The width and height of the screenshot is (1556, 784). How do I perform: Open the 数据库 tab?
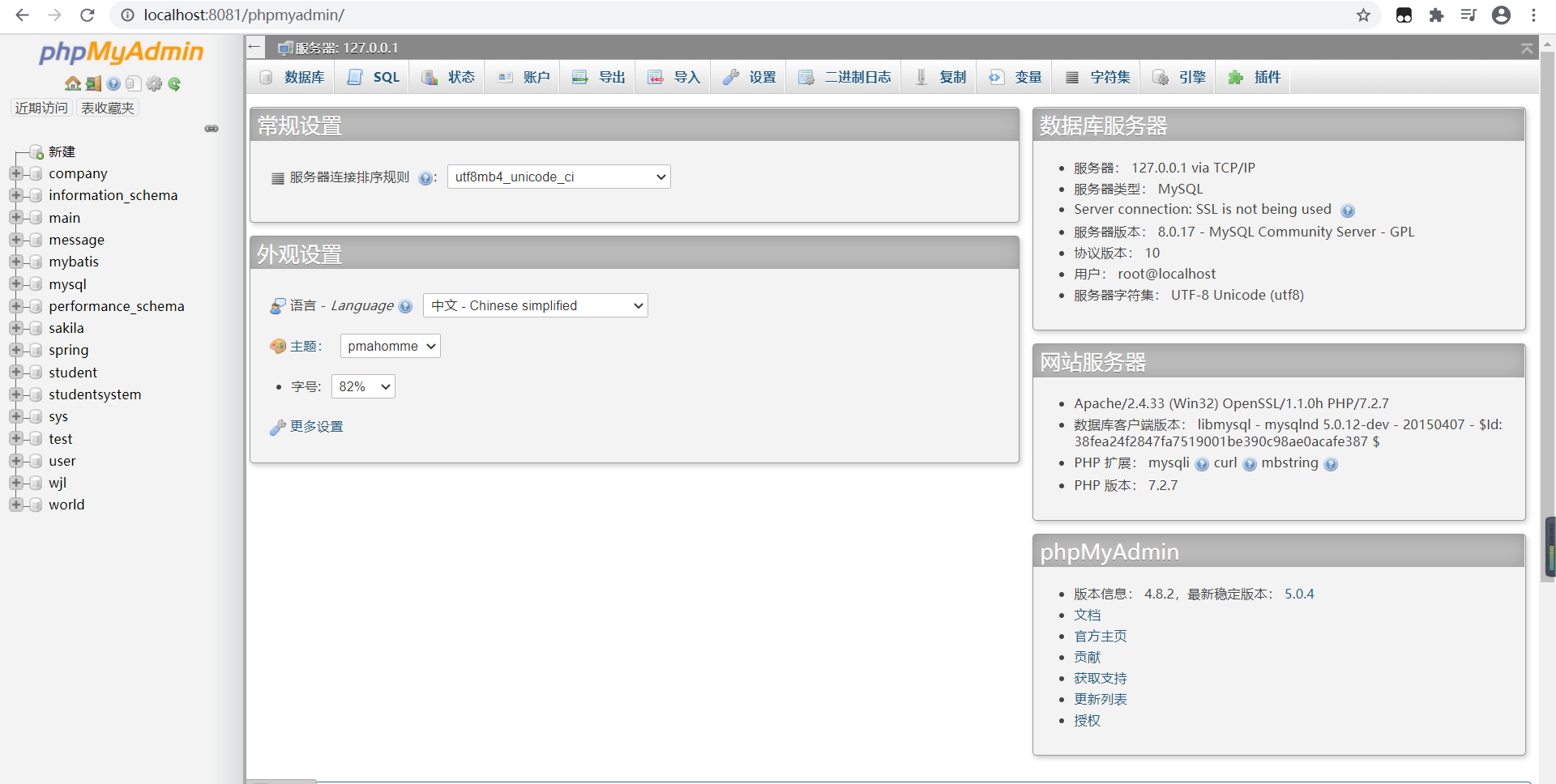tap(292, 77)
